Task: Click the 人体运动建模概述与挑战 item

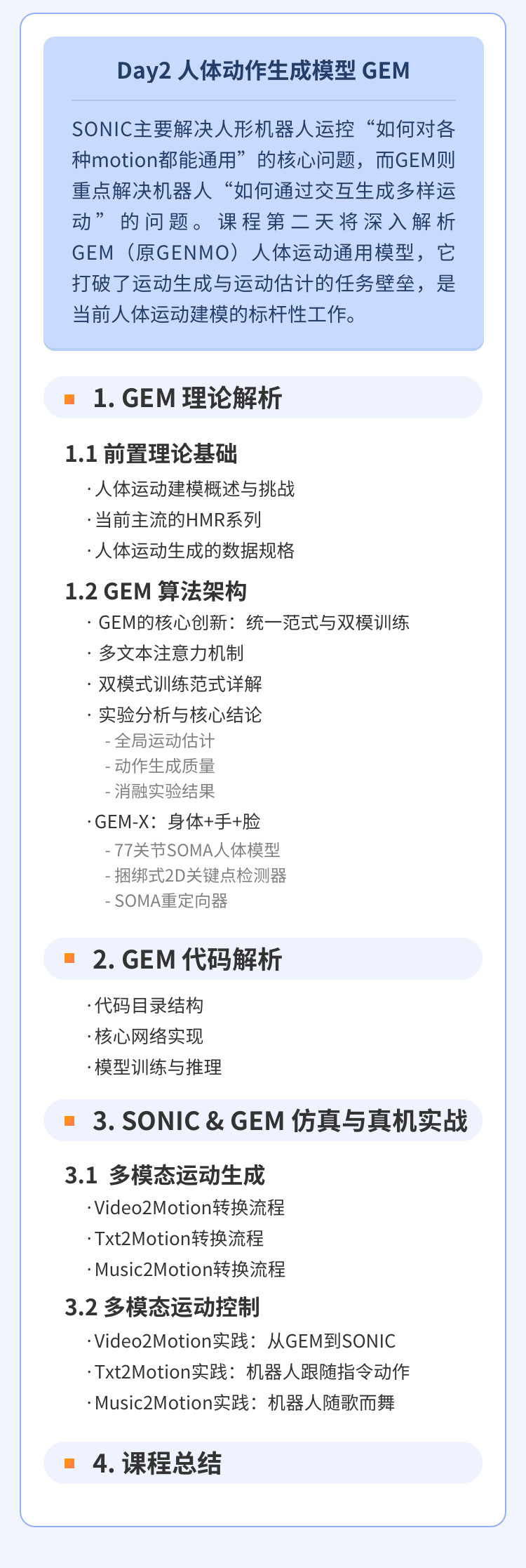Action: (x=194, y=489)
